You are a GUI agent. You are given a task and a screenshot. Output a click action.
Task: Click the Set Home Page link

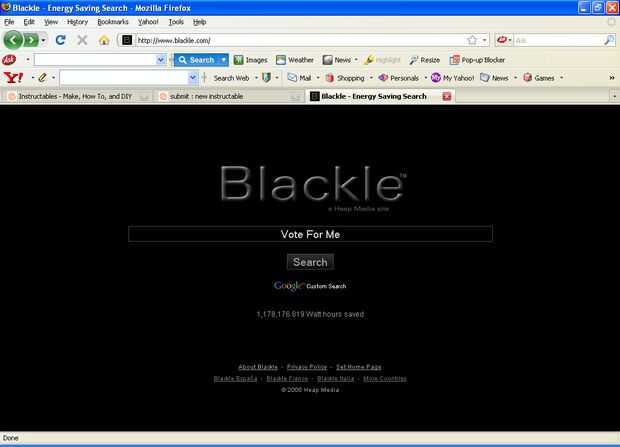tap(359, 367)
